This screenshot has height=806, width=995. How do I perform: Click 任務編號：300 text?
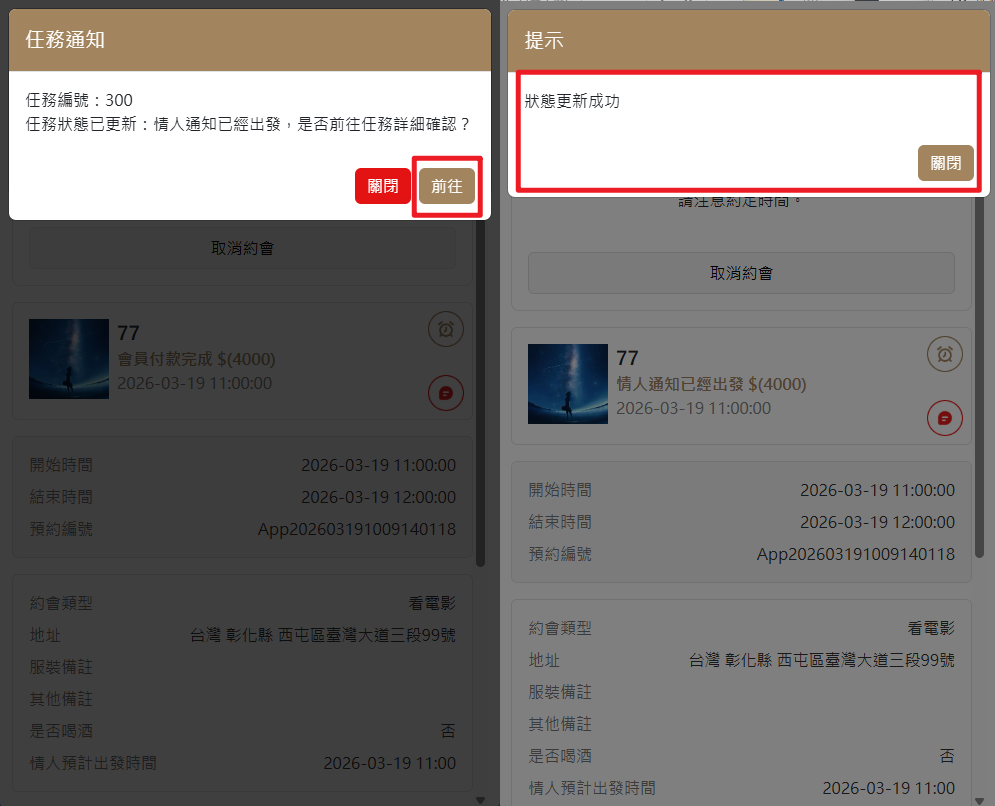[79, 100]
